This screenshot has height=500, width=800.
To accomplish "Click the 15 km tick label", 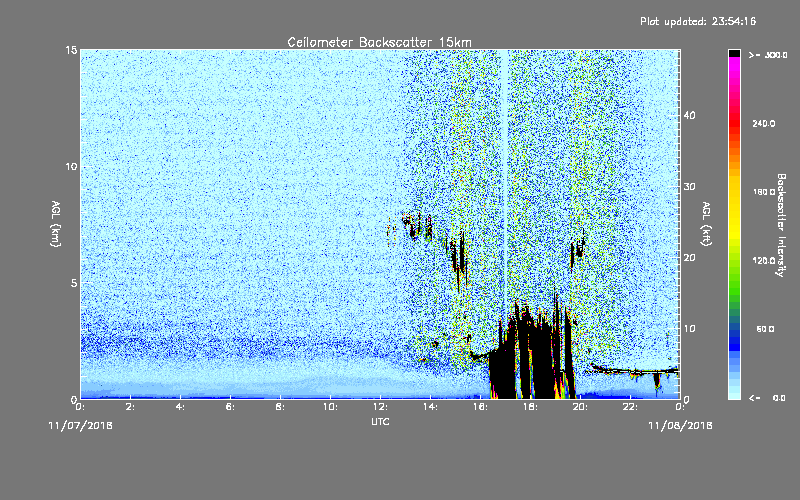I will coord(71,50).
